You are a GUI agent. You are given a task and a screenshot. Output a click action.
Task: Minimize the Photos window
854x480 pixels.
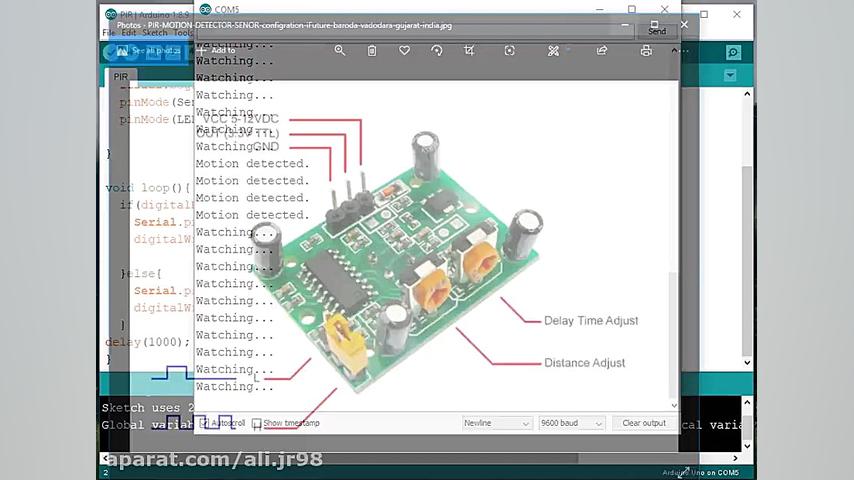(x=625, y=25)
